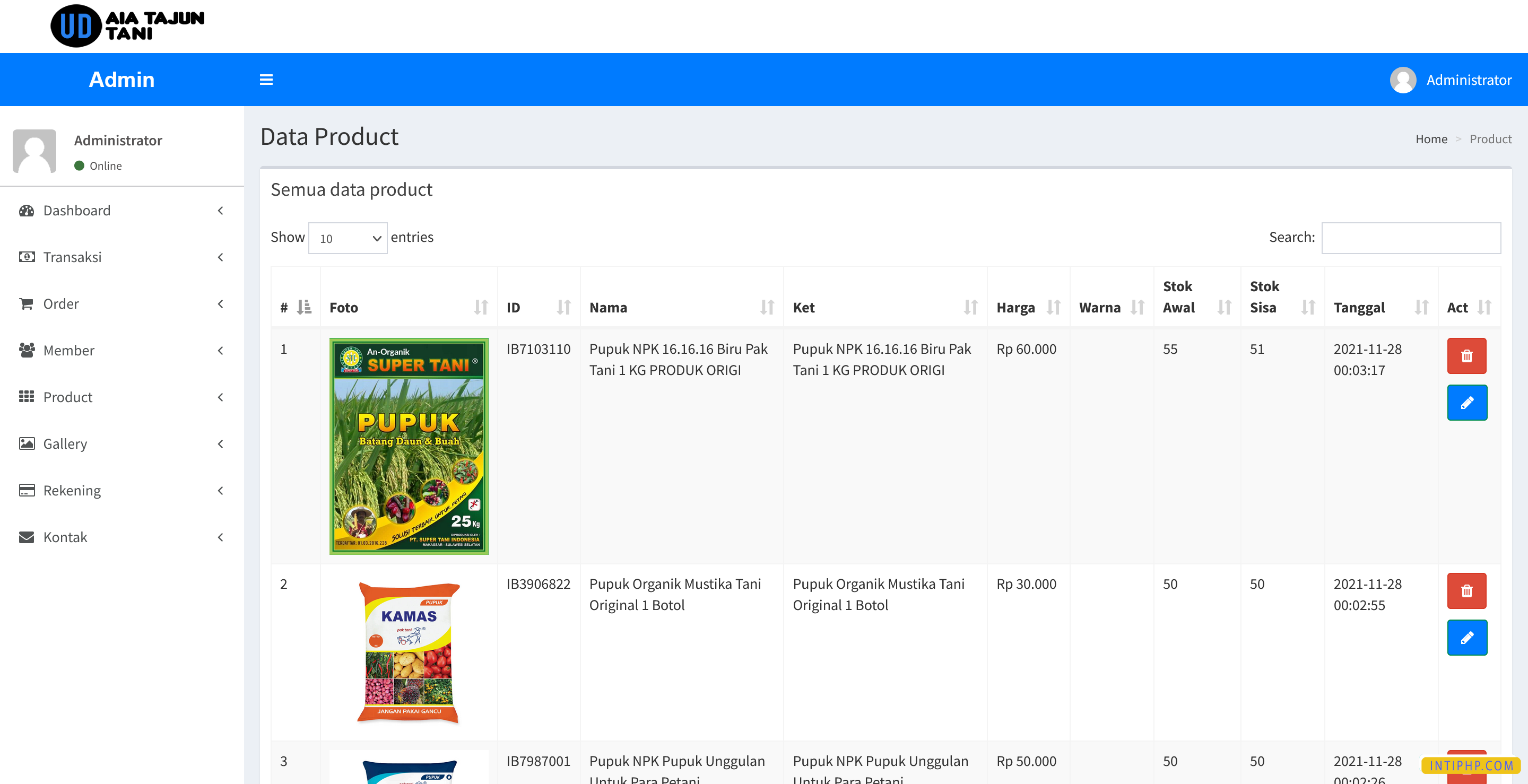Navigate to Home via the breadcrumb link
This screenshot has width=1528, height=784.
[x=1431, y=139]
